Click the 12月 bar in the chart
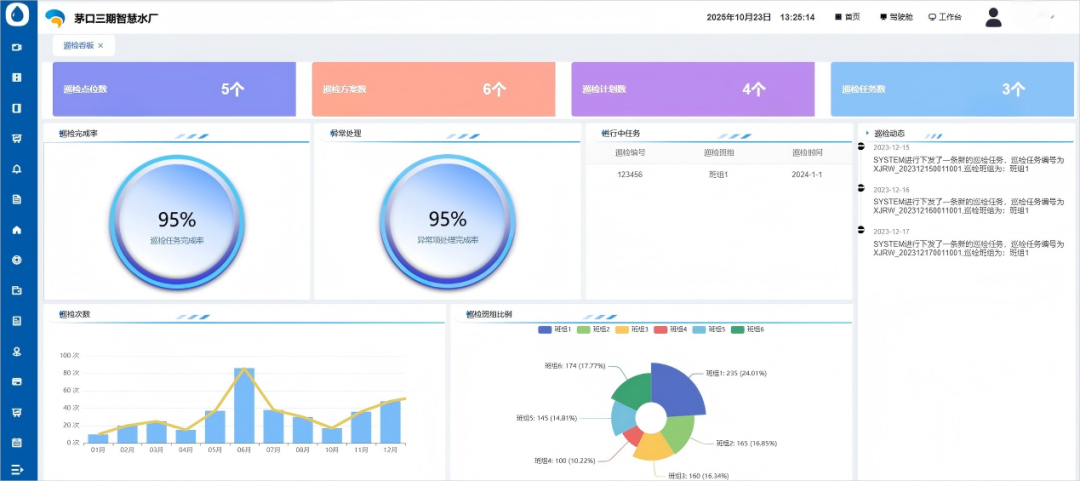This screenshot has width=1080, height=481. point(391,422)
